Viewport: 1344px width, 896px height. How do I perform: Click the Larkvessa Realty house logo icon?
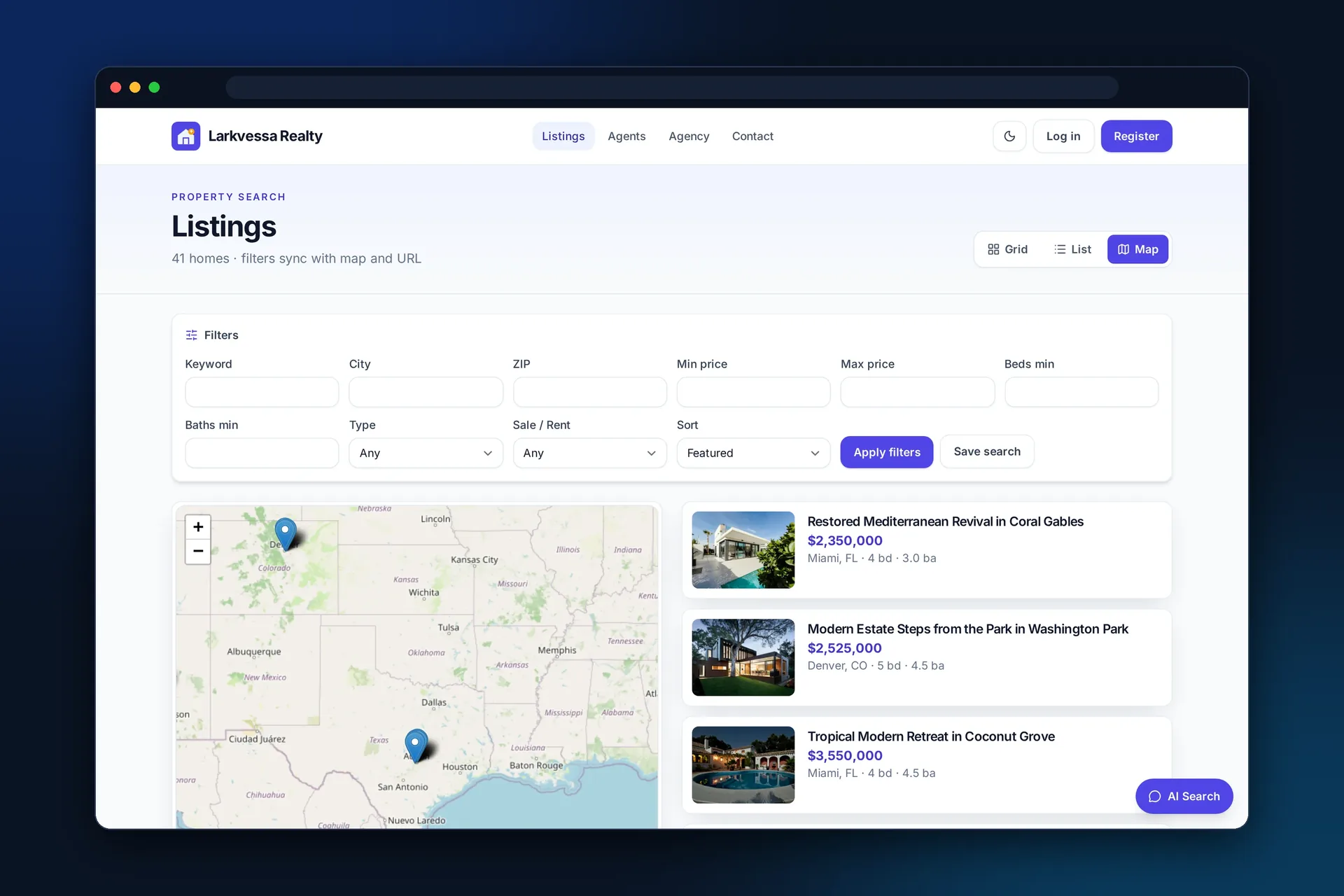[x=185, y=136]
